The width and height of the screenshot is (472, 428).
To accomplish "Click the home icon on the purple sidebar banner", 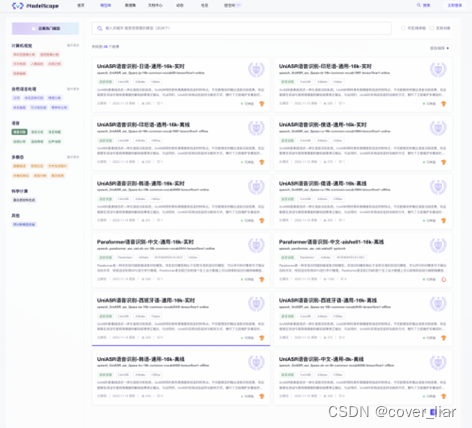I will (x=34, y=29).
